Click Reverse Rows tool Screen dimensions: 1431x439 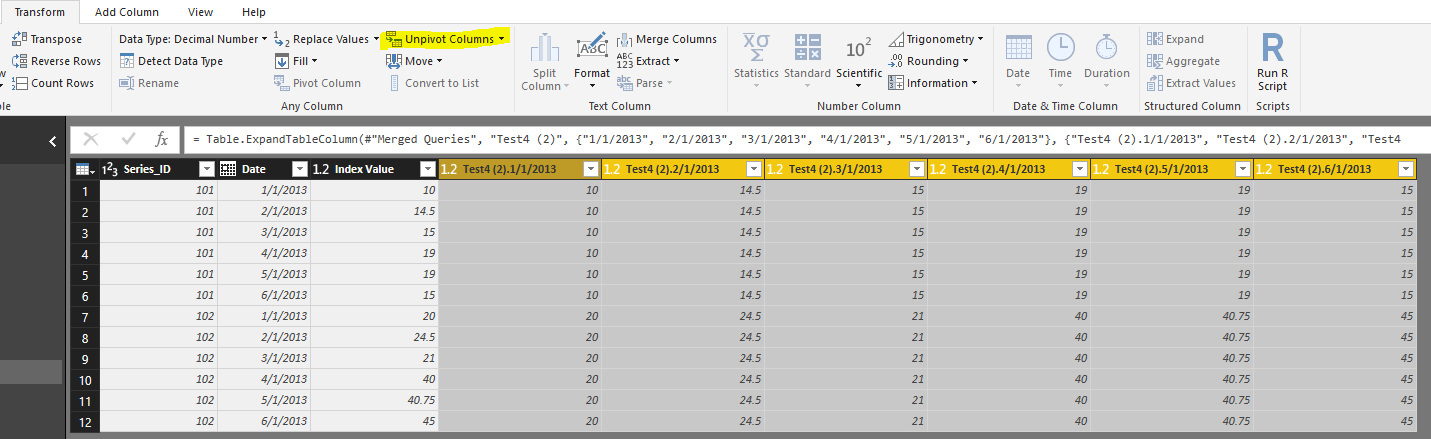(x=56, y=61)
